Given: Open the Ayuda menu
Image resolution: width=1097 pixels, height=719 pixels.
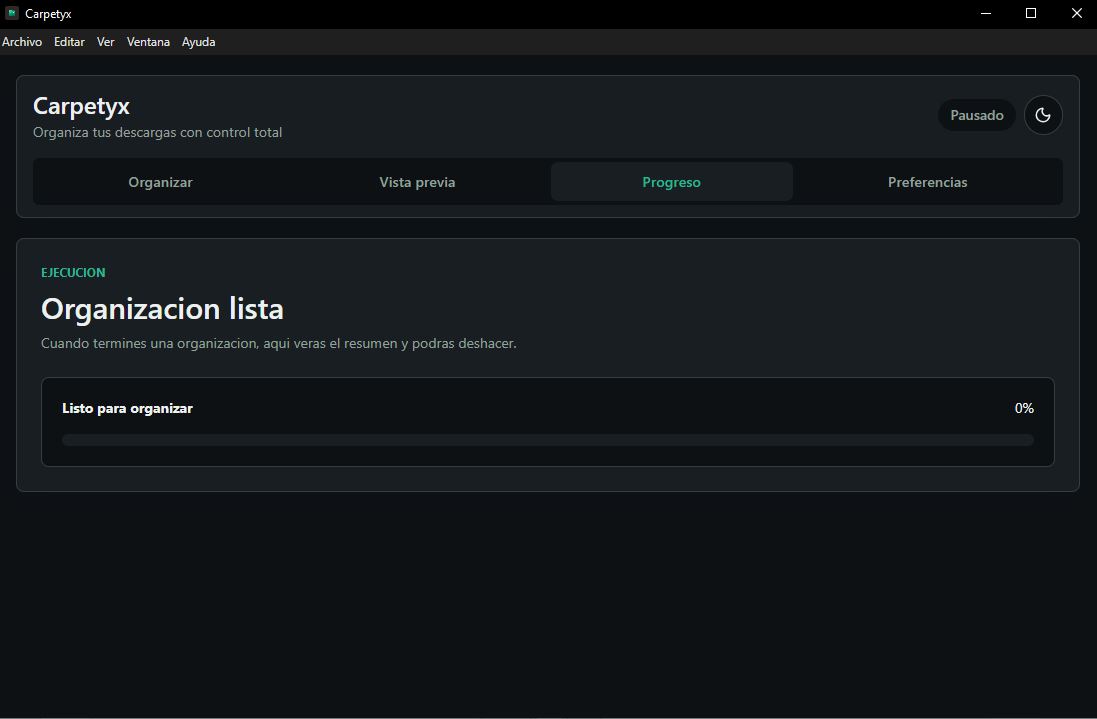Looking at the screenshot, I should tap(199, 42).
